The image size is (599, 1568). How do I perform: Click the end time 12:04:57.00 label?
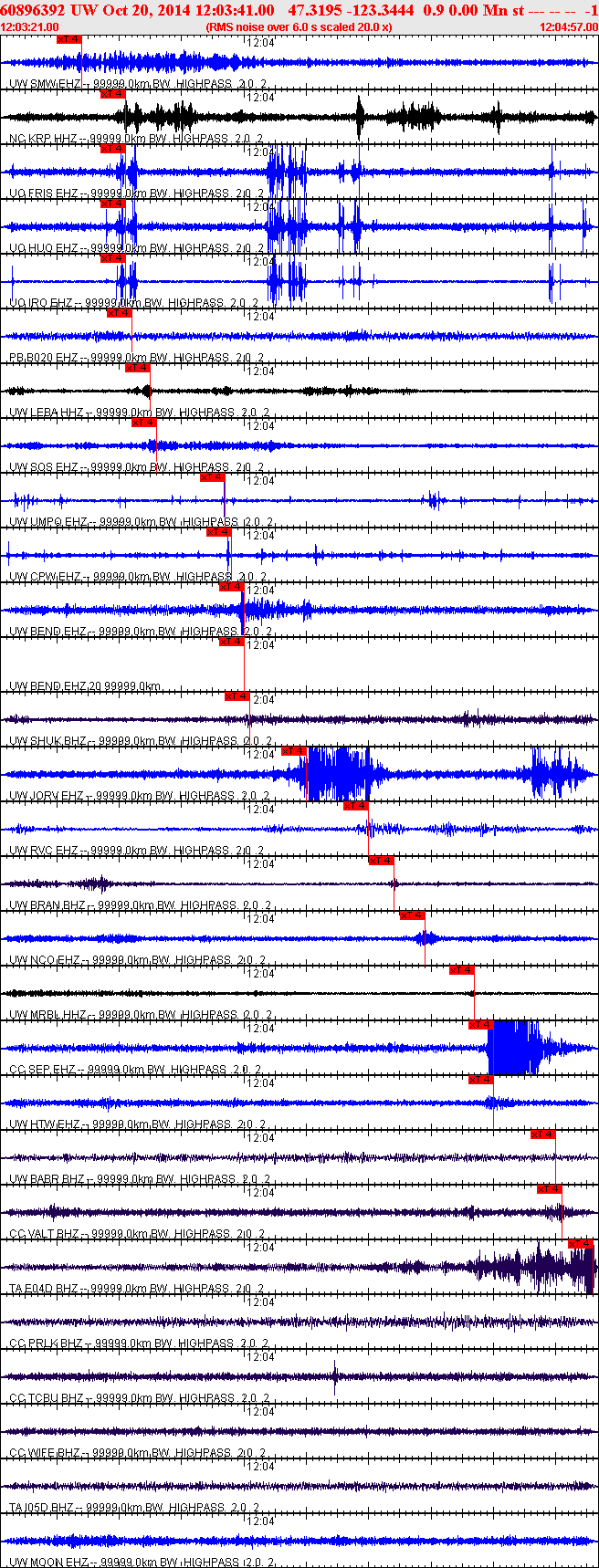click(568, 27)
